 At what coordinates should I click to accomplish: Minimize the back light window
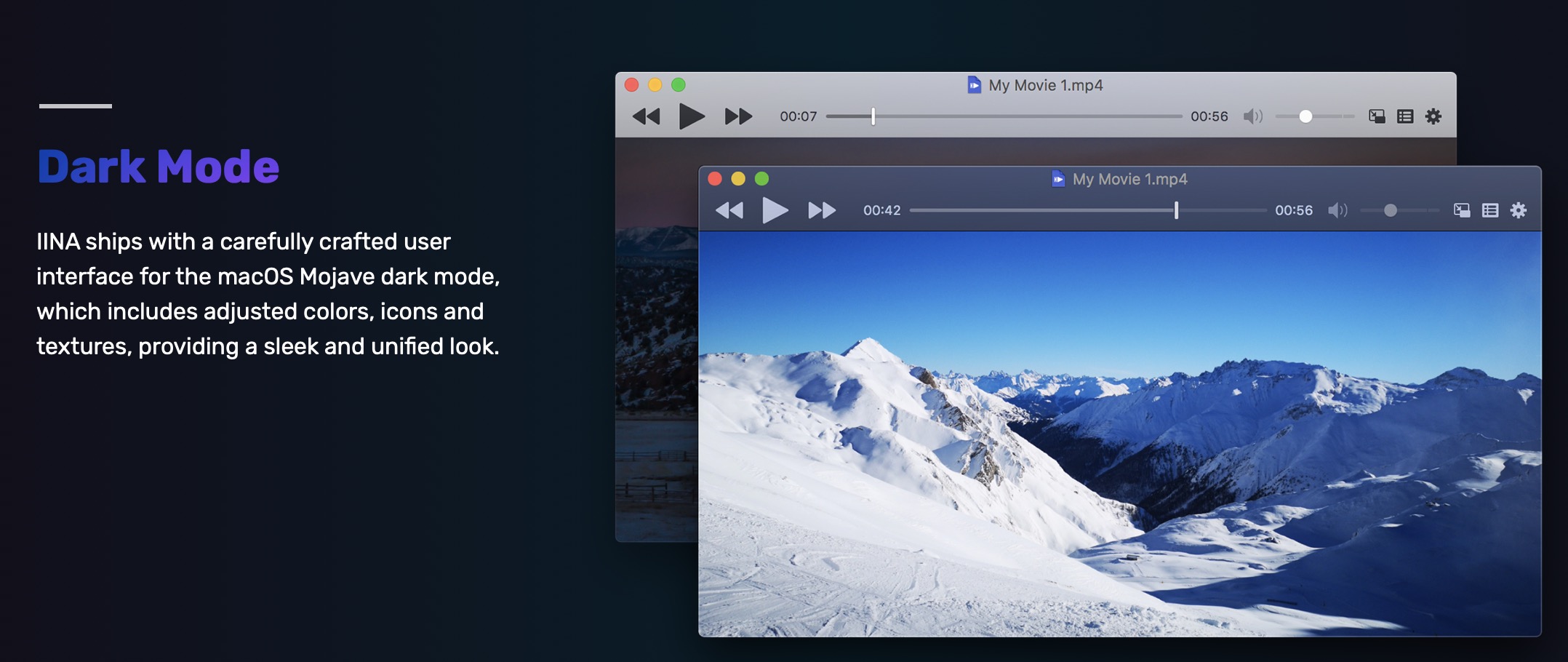point(655,85)
